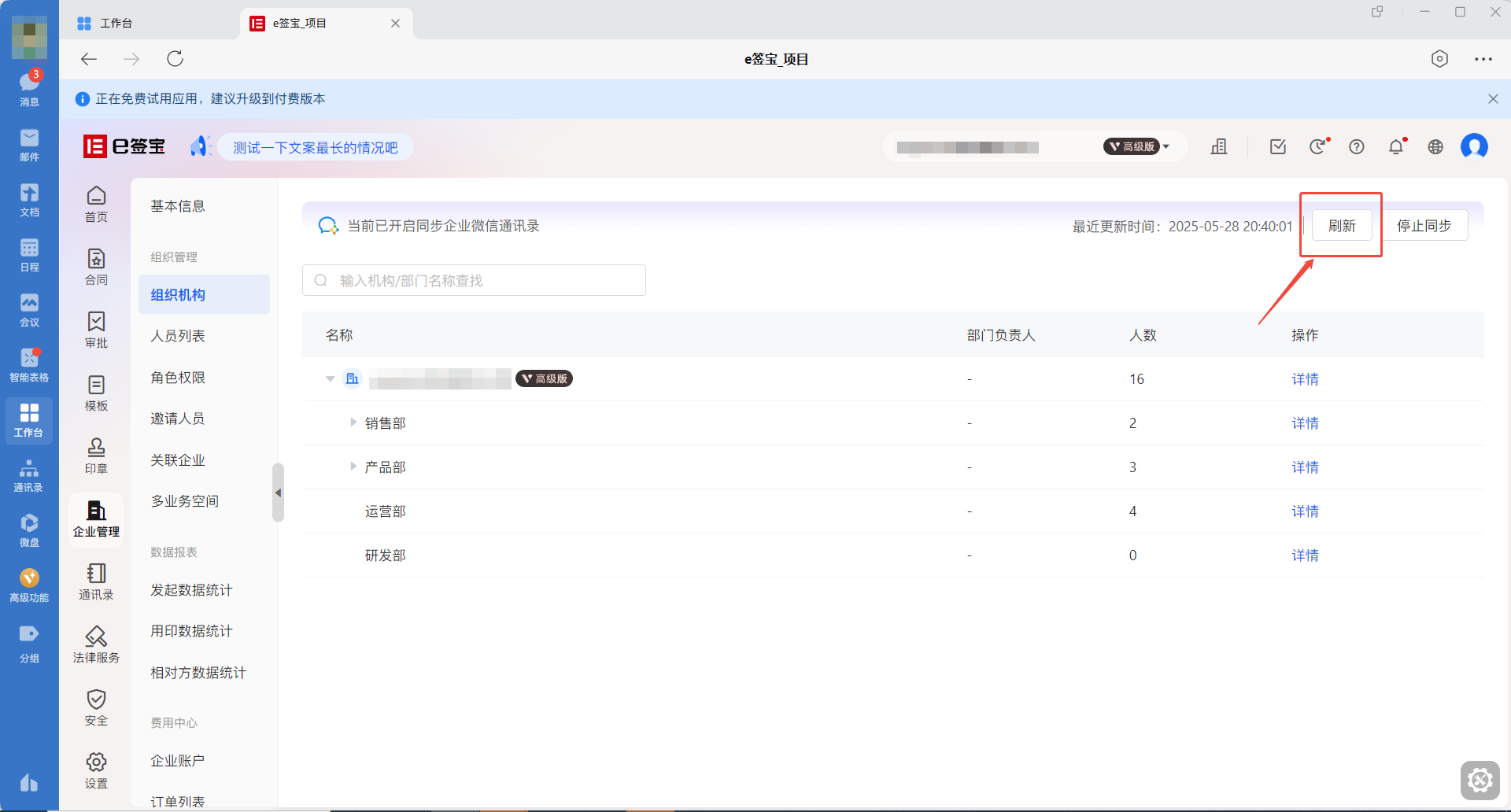
Task: Open 详情 for 产品部
Action: [1305, 467]
